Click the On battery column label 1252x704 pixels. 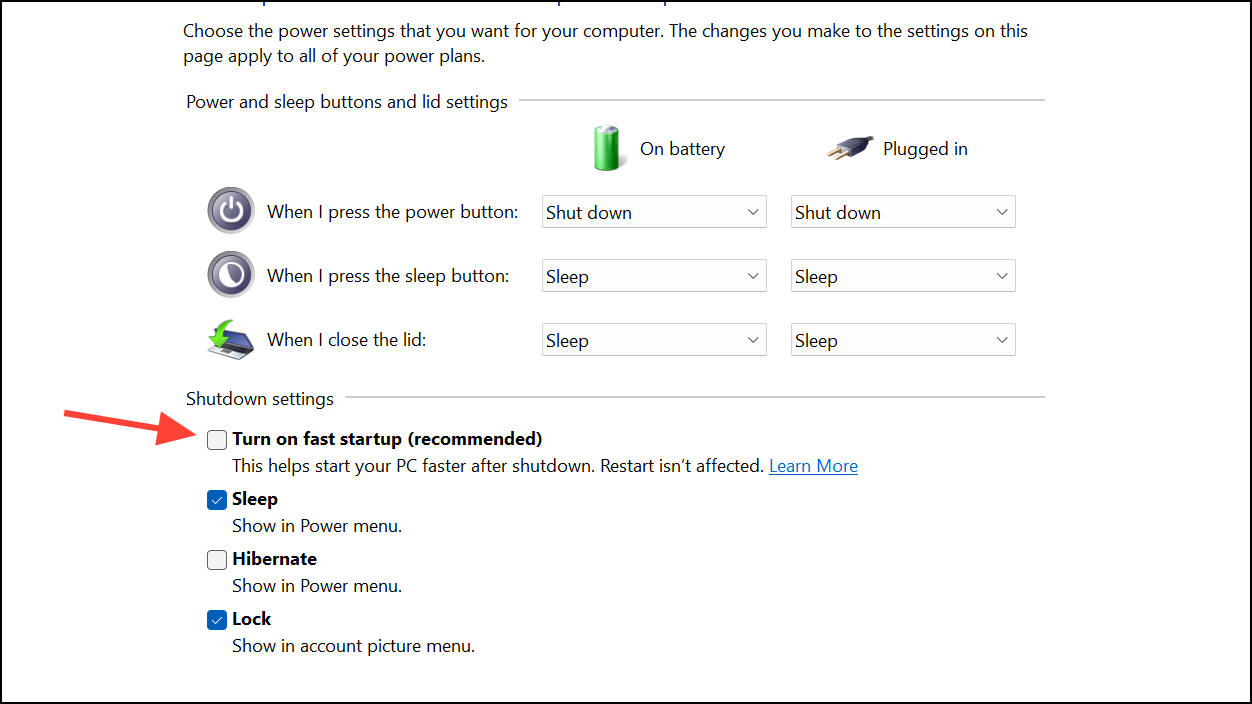point(682,149)
